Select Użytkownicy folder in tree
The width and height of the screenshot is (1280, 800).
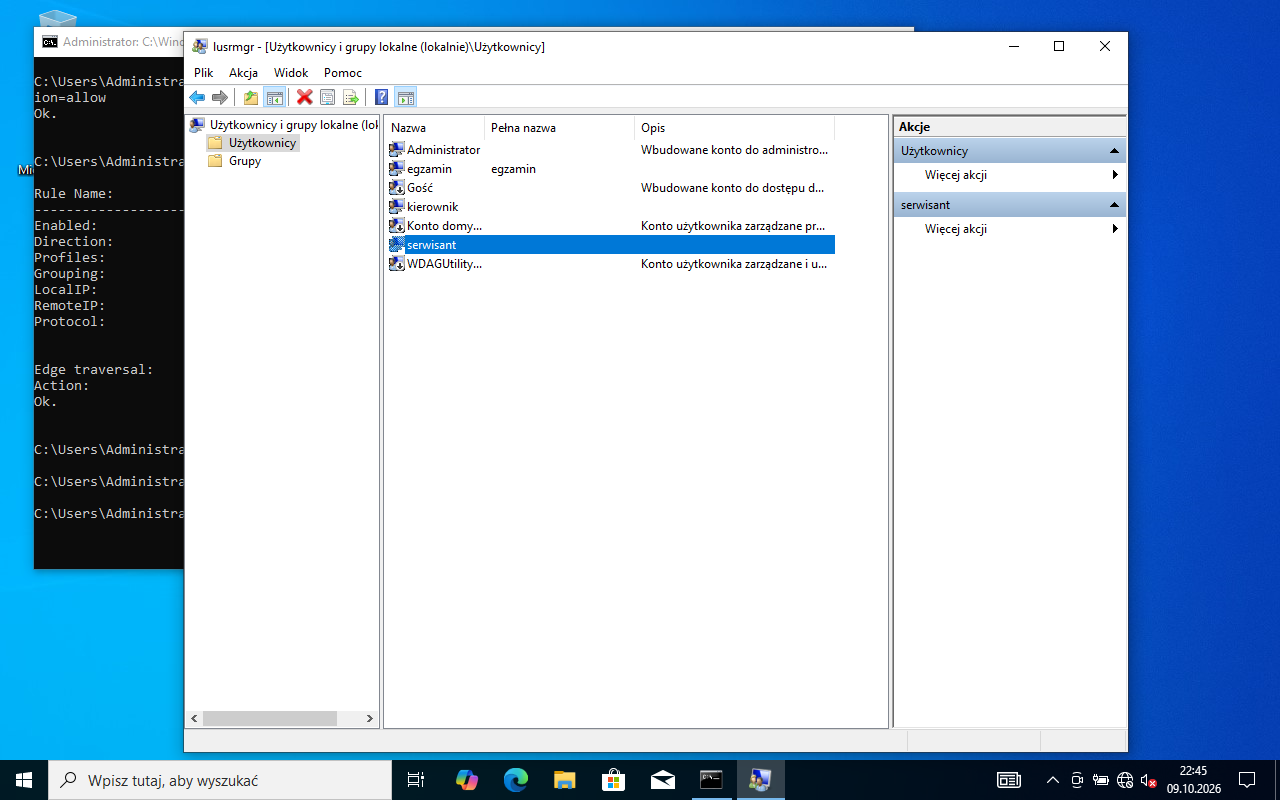pos(252,143)
